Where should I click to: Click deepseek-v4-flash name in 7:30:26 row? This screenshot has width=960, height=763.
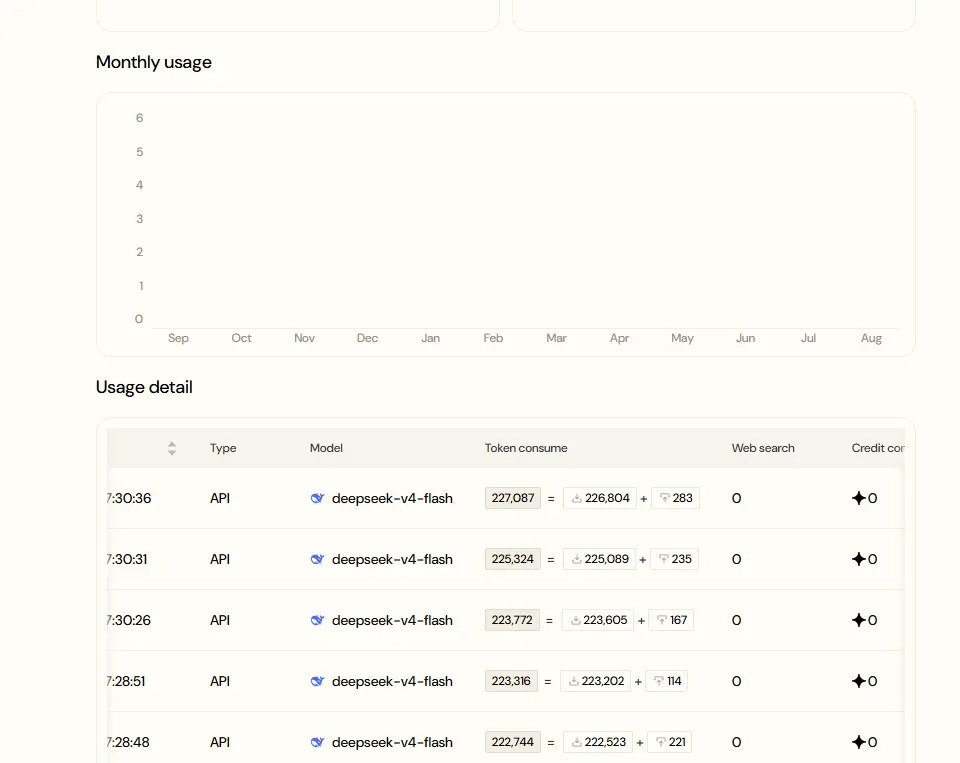pos(392,620)
